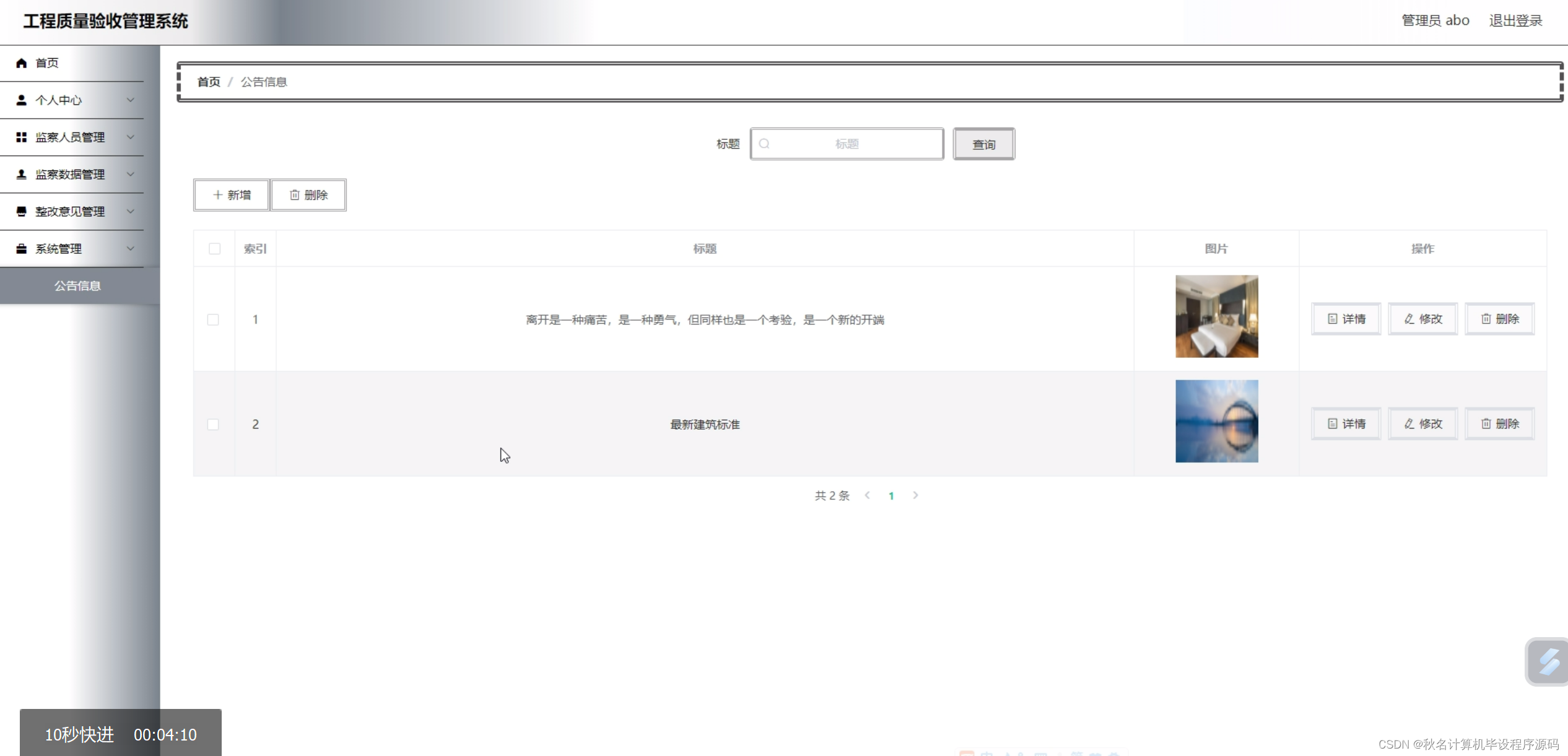Toggle the select-all checkbox in the table header
Image resolution: width=1568 pixels, height=756 pixels.
click(214, 249)
